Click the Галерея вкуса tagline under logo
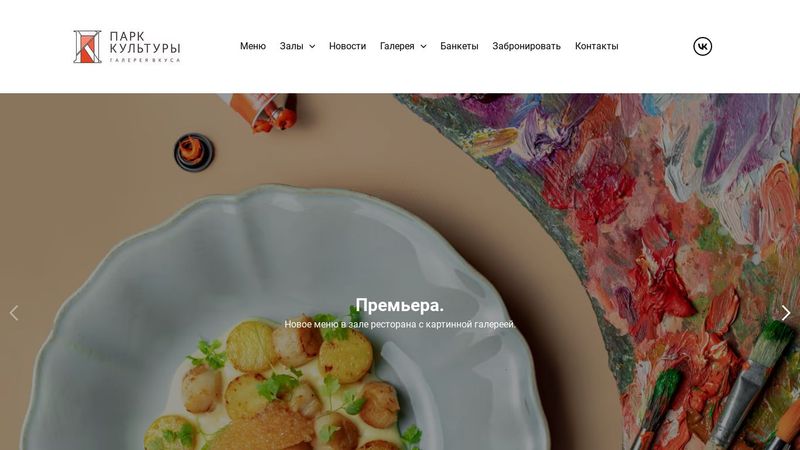This screenshot has width=800, height=450. (x=145, y=60)
